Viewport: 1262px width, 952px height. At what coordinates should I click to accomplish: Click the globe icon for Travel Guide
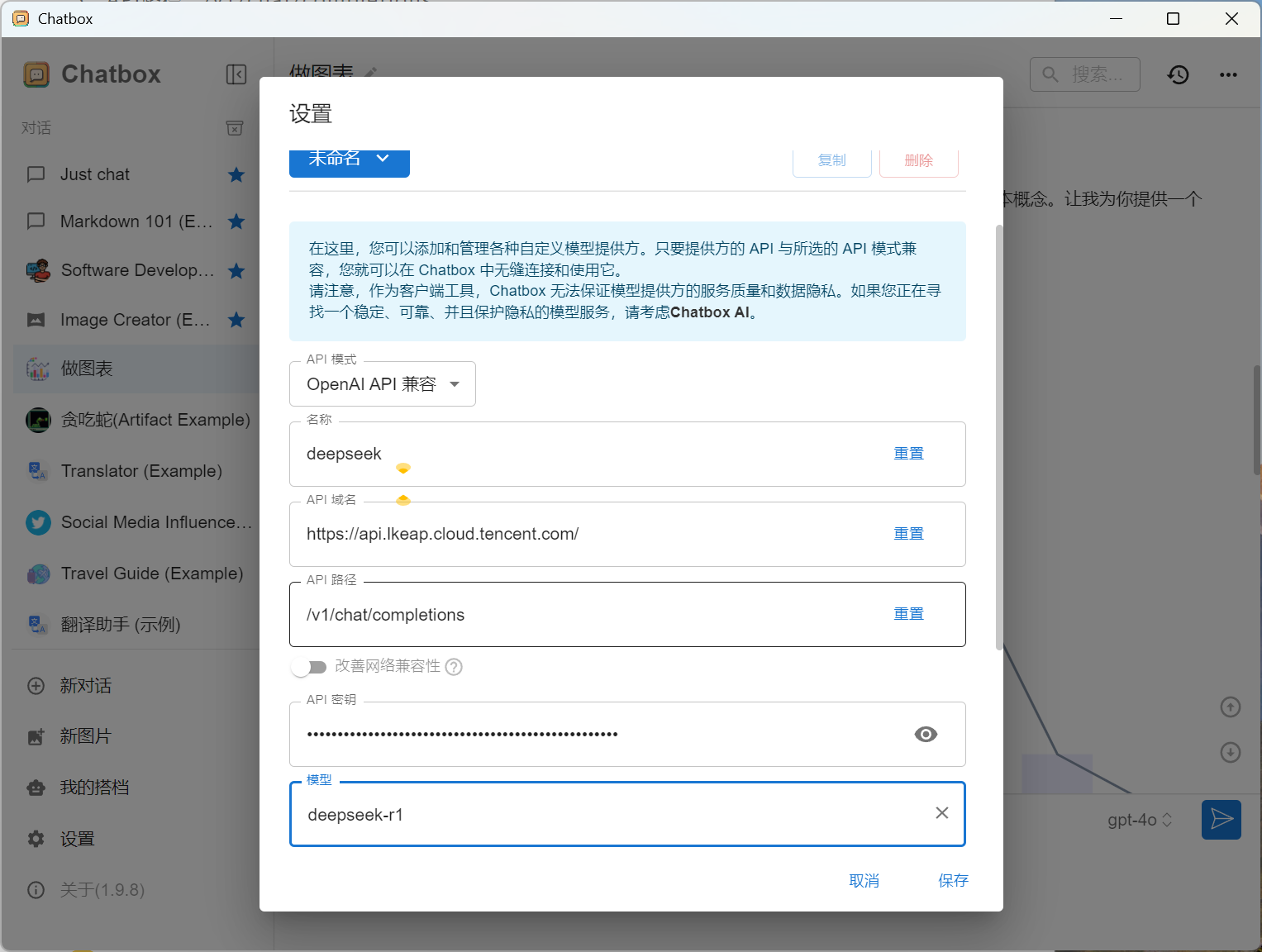[x=38, y=574]
